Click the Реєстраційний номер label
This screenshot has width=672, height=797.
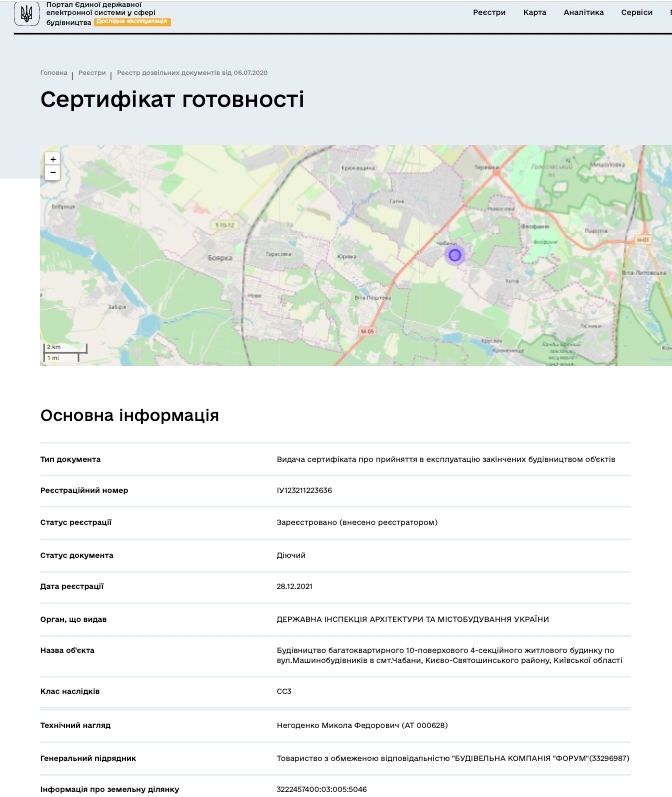(x=84, y=490)
